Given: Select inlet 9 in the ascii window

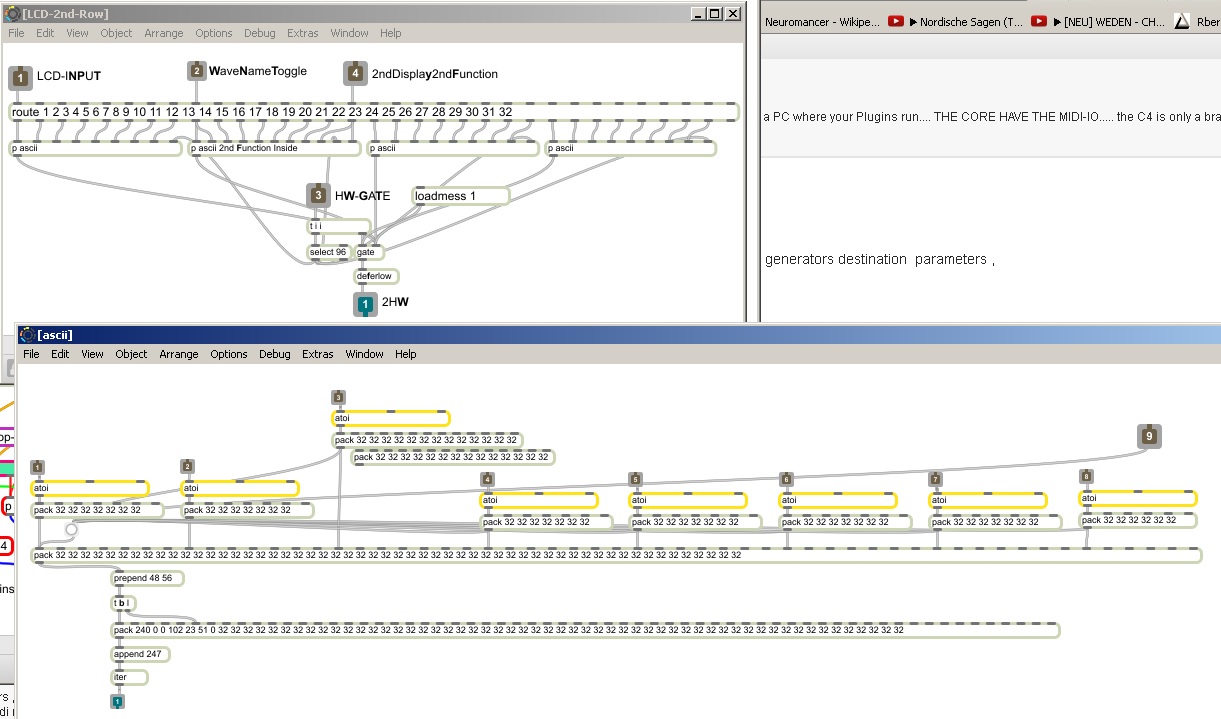Looking at the screenshot, I should (x=1149, y=436).
